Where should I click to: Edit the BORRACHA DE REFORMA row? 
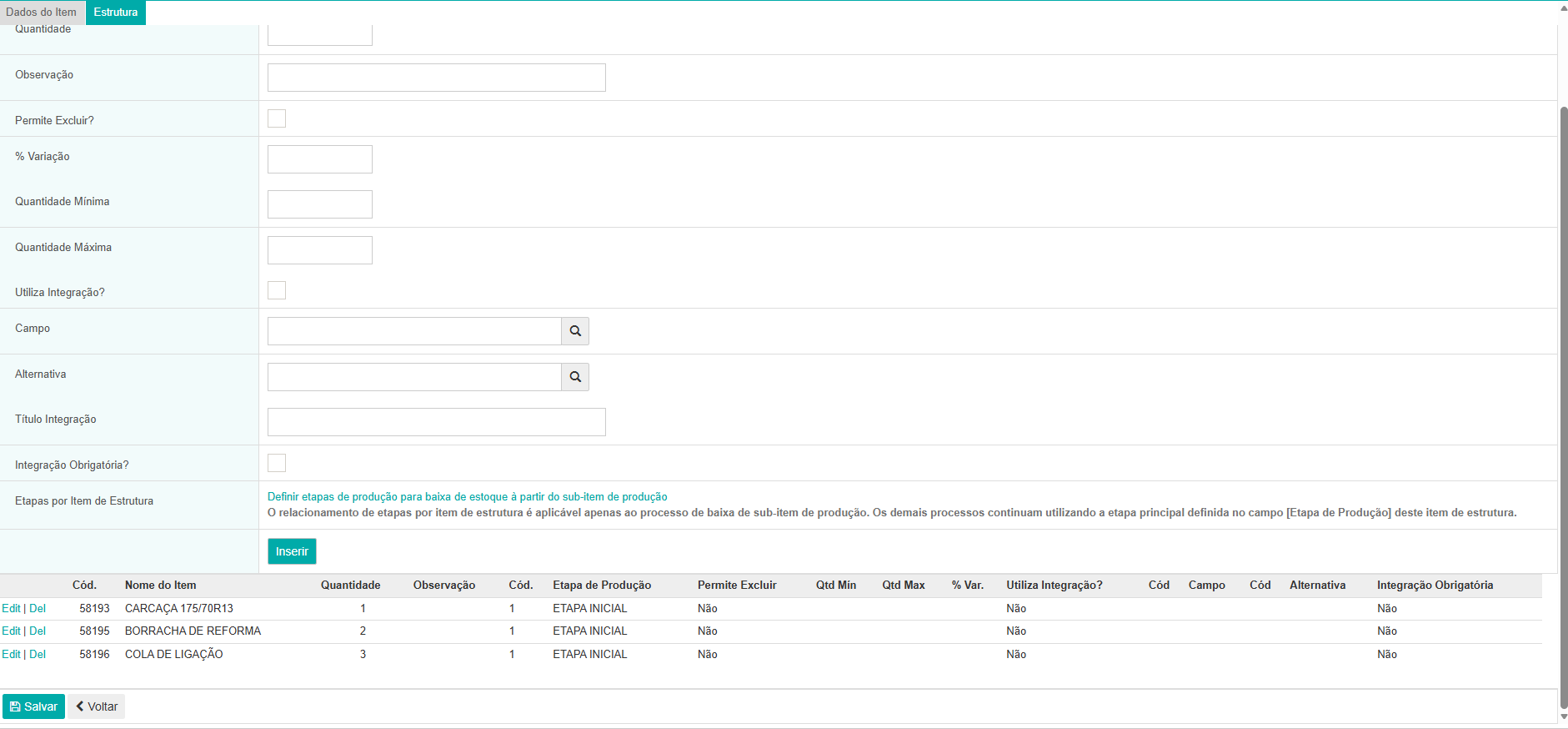[11, 631]
